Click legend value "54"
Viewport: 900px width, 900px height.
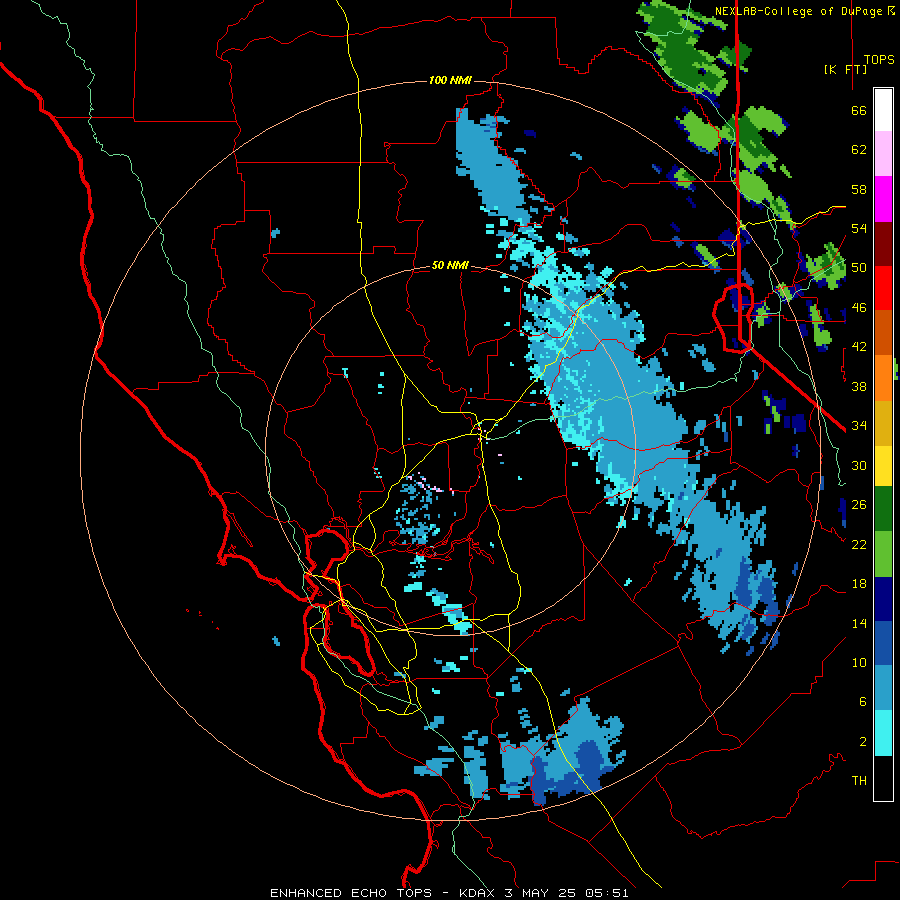(859, 228)
